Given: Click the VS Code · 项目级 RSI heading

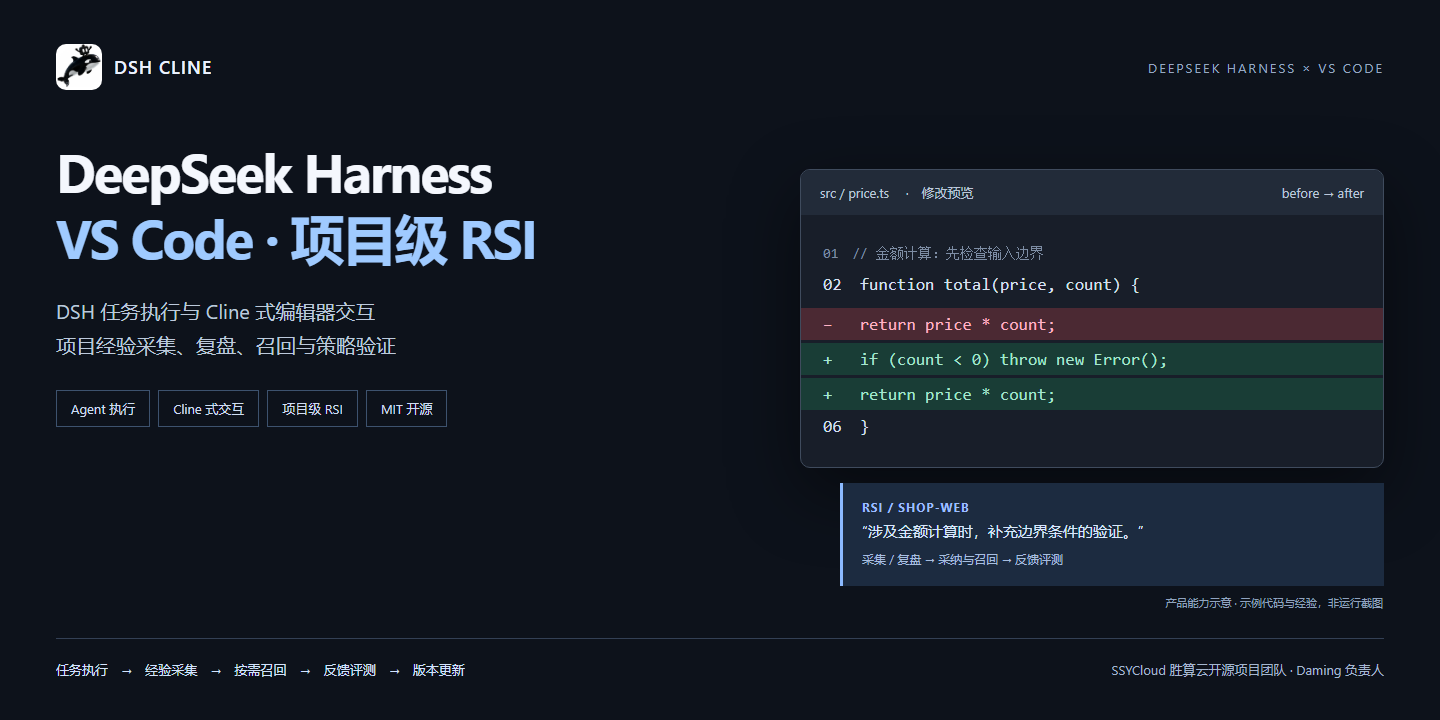Looking at the screenshot, I should point(296,242).
